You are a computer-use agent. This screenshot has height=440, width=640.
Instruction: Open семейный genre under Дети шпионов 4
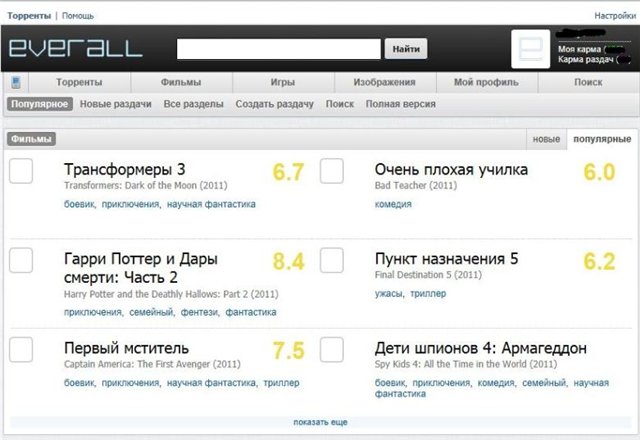(x=544, y=383)
